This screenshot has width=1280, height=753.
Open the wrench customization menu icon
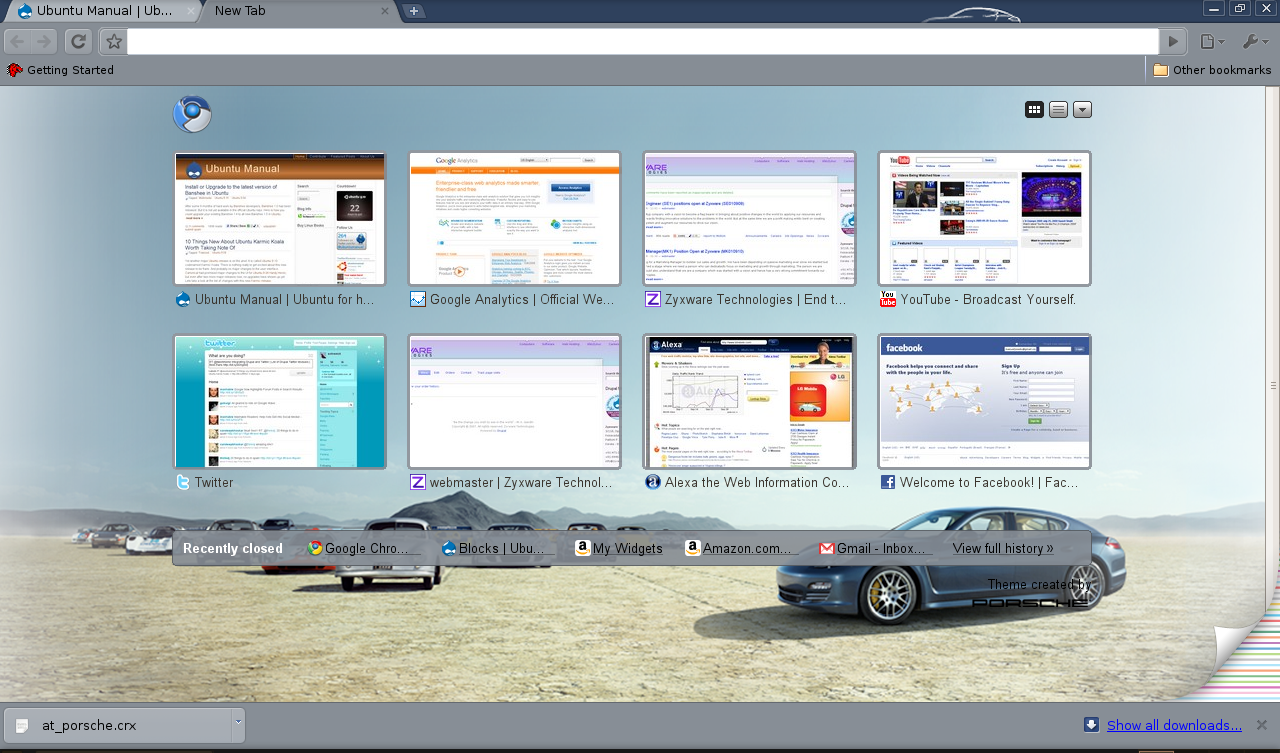1253,41
